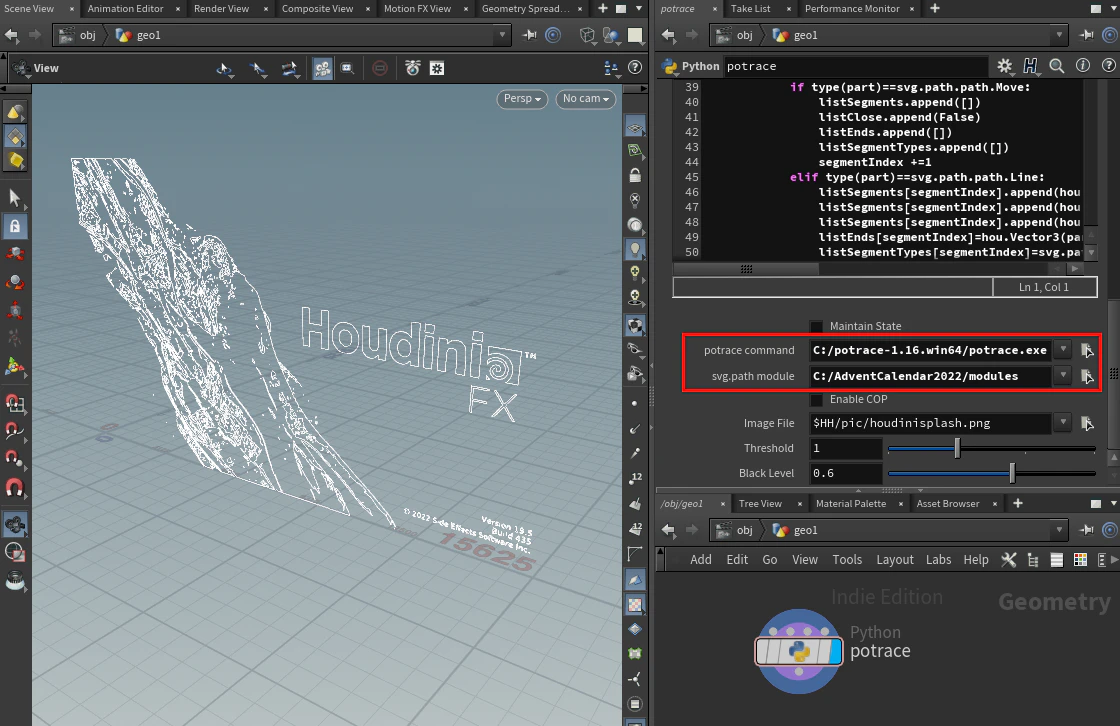Open the scene view path history dropdown

coord(502,35)
